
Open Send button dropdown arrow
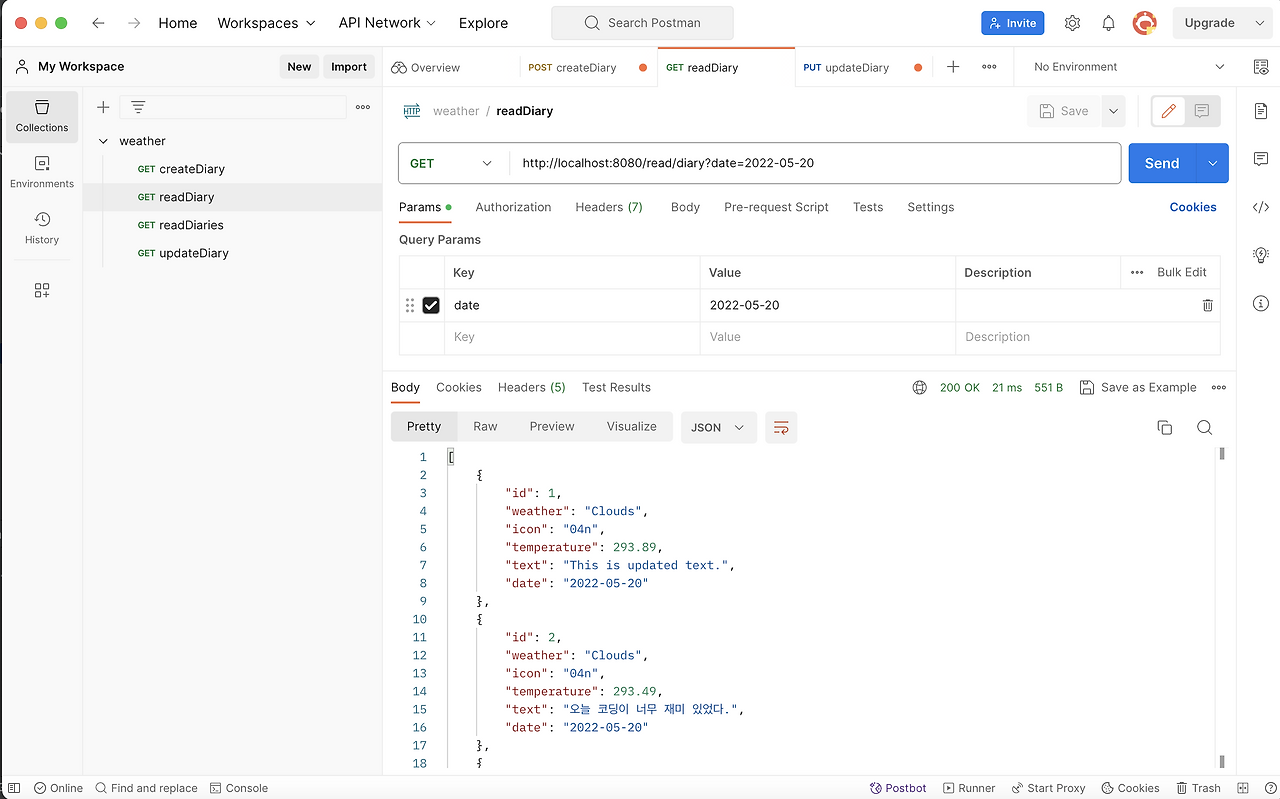(x=1213, y=163)
